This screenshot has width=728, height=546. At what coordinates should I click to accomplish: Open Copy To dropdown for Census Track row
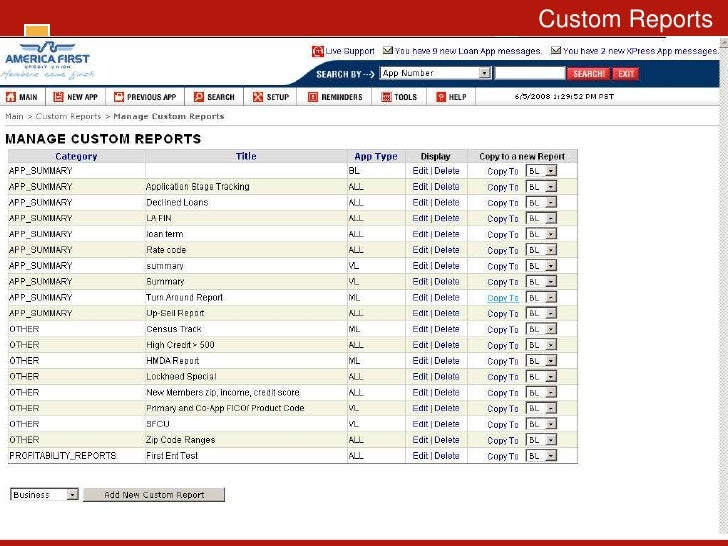[541, 329]
